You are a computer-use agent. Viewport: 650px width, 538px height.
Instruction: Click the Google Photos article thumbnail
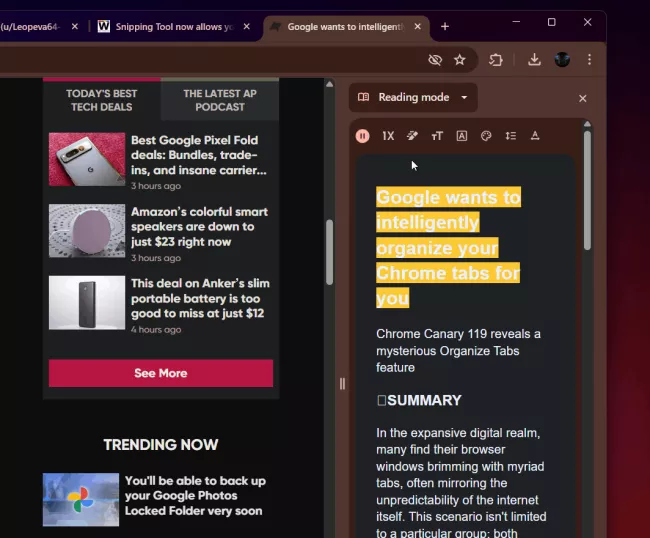click(81, 499)
